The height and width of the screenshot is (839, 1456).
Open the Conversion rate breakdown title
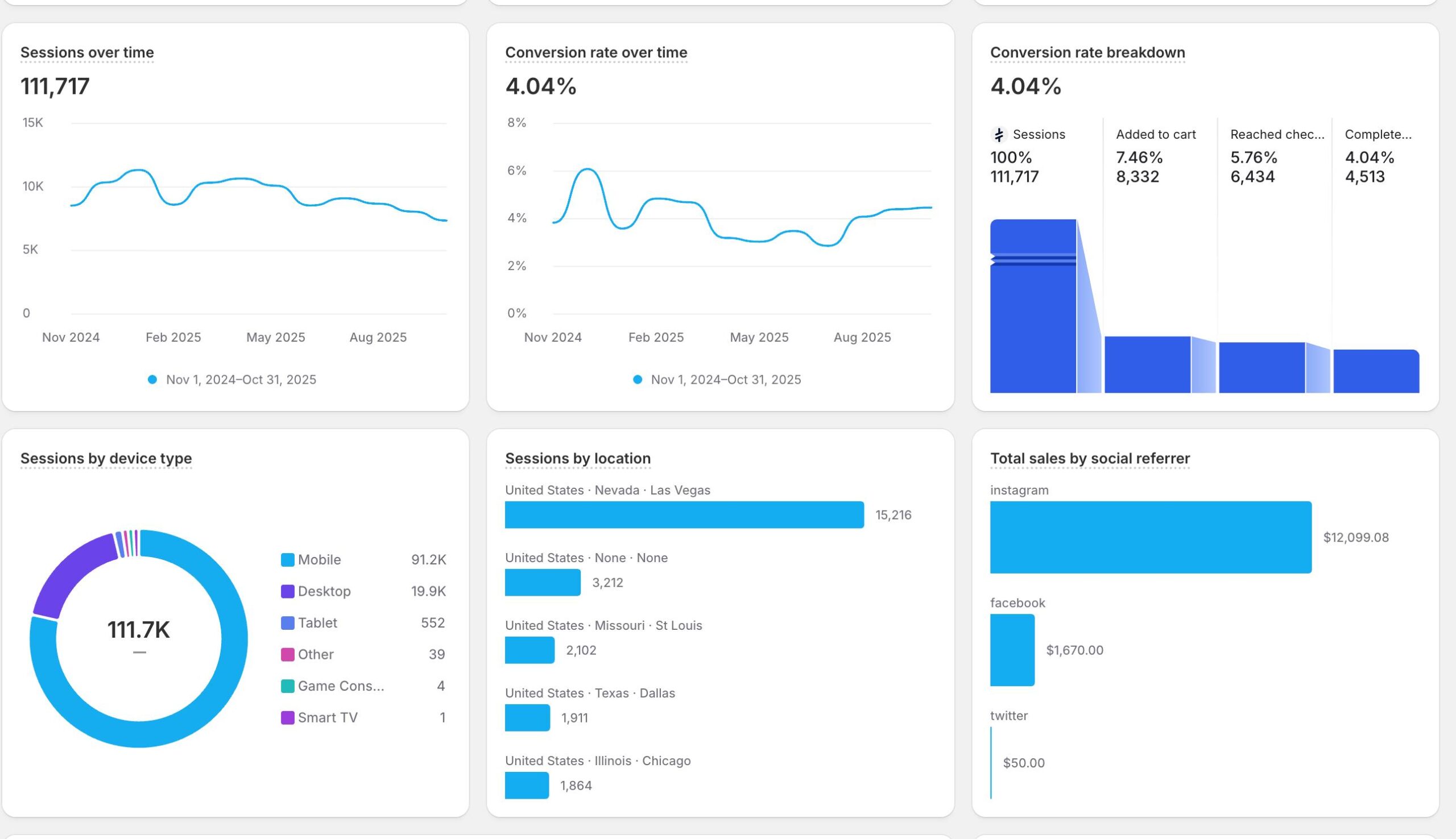coord(1087,52)
